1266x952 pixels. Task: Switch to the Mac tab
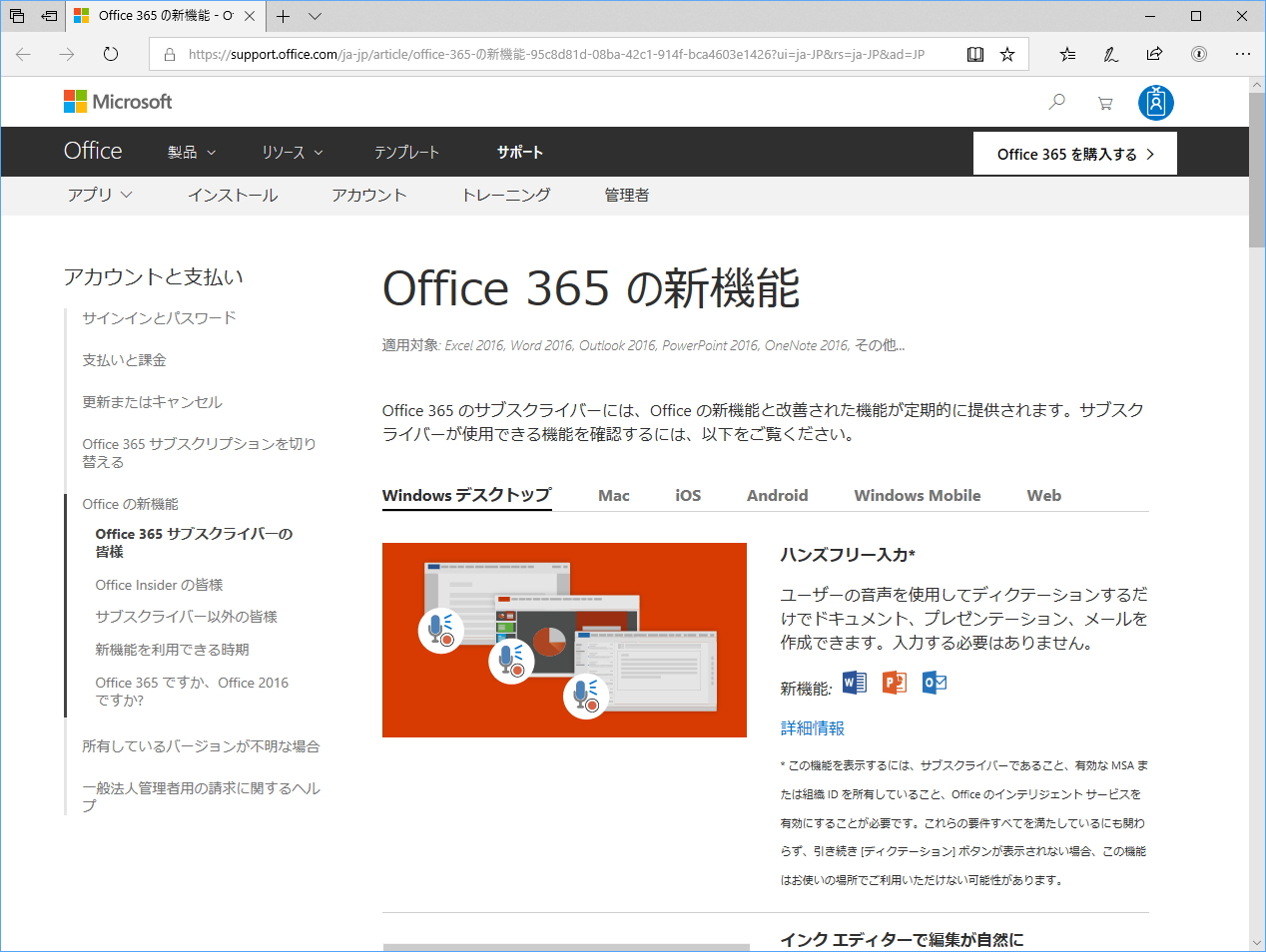click(613, 495)
